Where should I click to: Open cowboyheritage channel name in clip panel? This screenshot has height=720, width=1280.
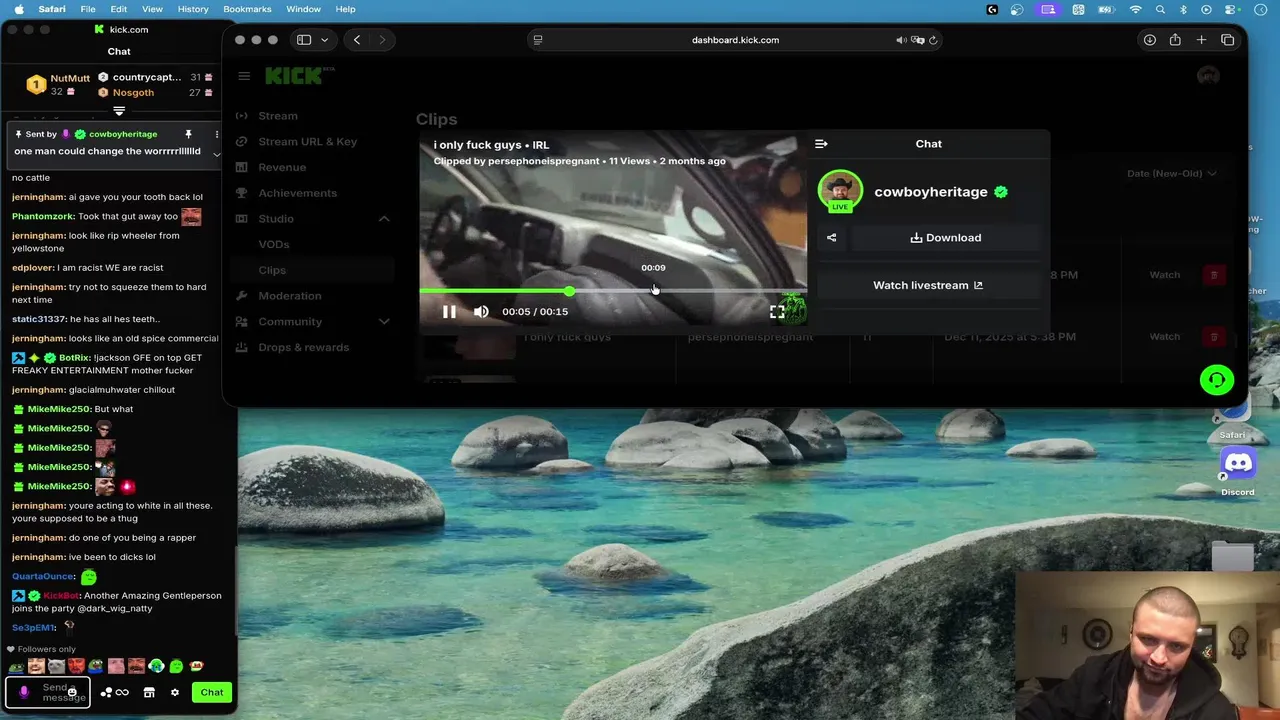pyautogui.click(x=930, y=192)
